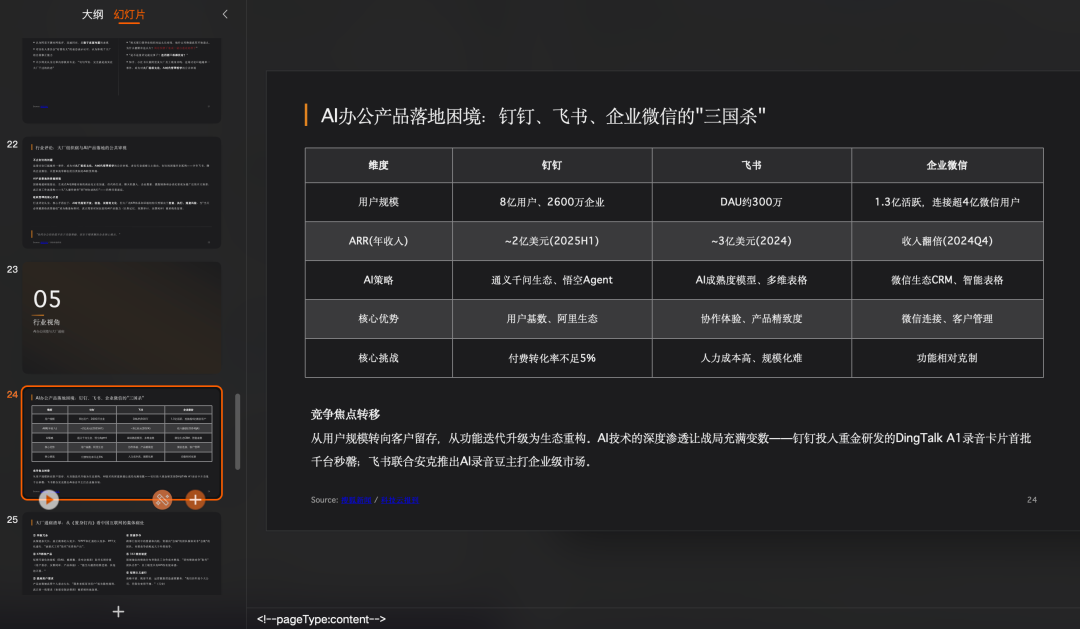Image resolution: width=1080 pixels, height=629 pixels.
Task: Click the cell "功能相对克制"
Action: [948, 358]
